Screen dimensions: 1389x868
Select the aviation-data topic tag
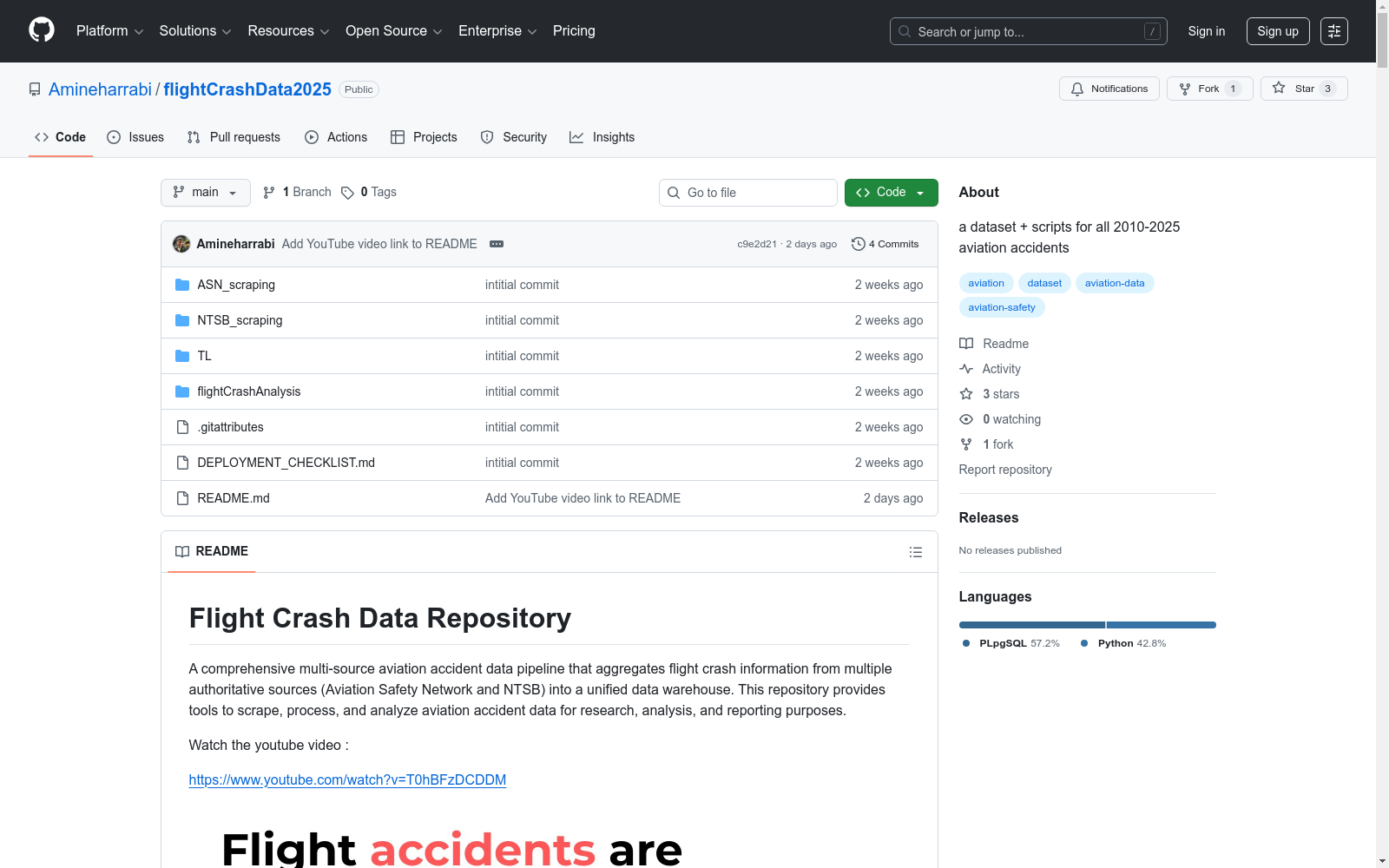click(x=1115, y=283)
